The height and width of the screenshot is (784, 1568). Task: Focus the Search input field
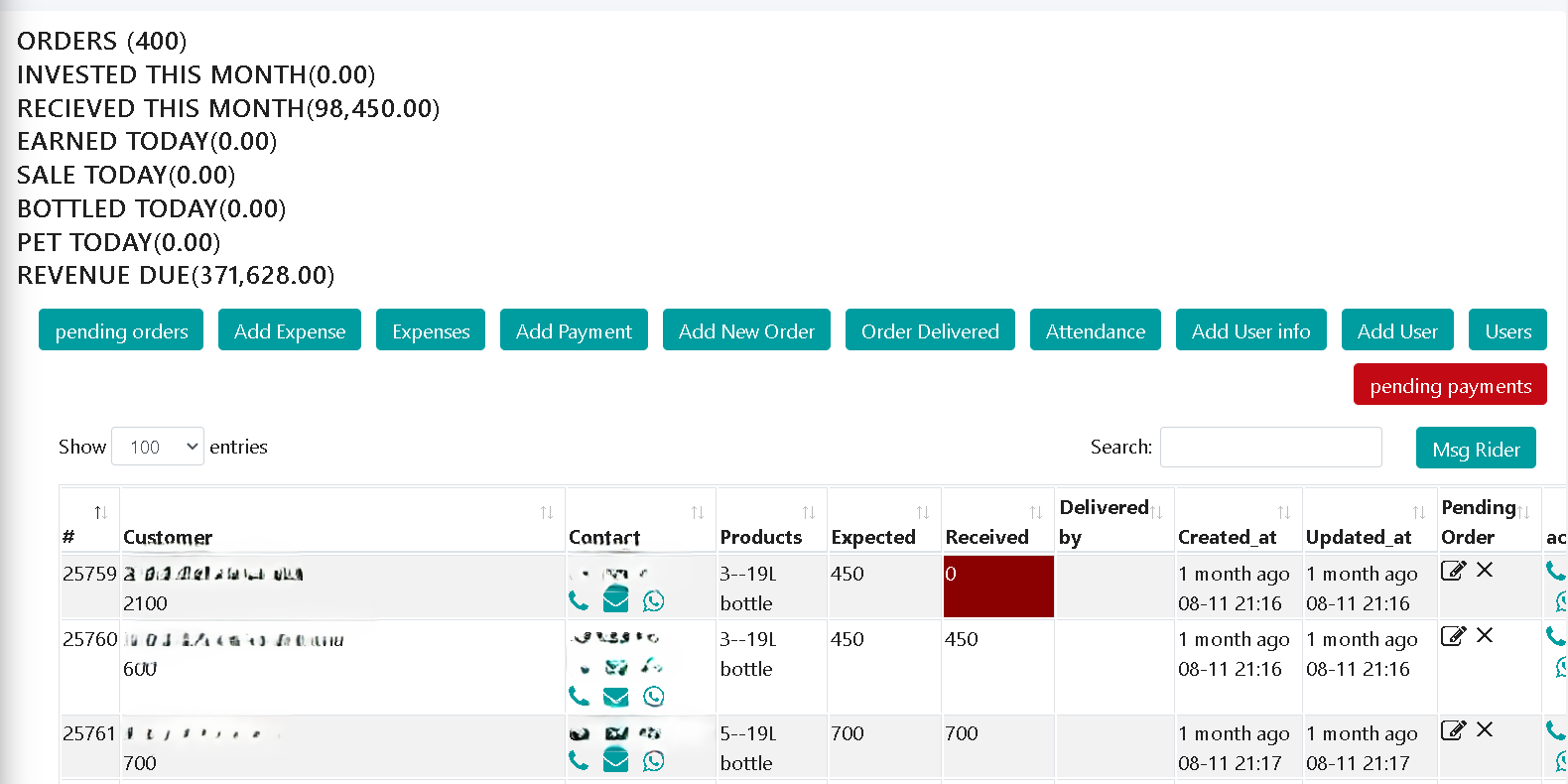(1270, 447)
